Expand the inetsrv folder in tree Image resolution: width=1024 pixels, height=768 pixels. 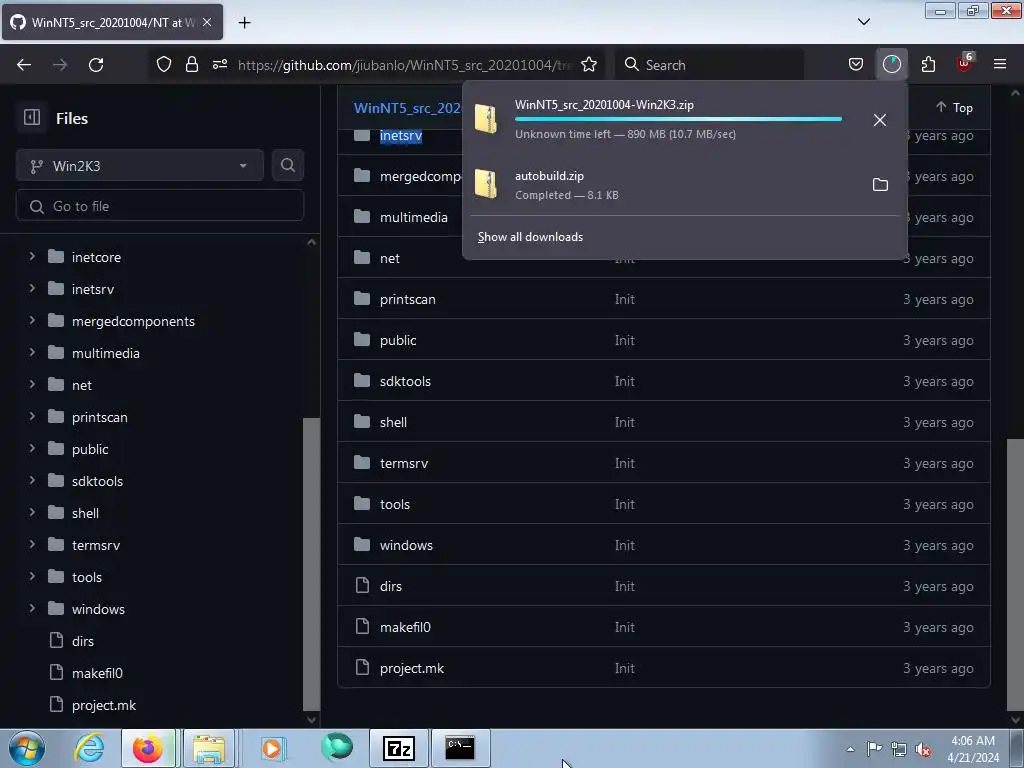(x=32, y=289)
